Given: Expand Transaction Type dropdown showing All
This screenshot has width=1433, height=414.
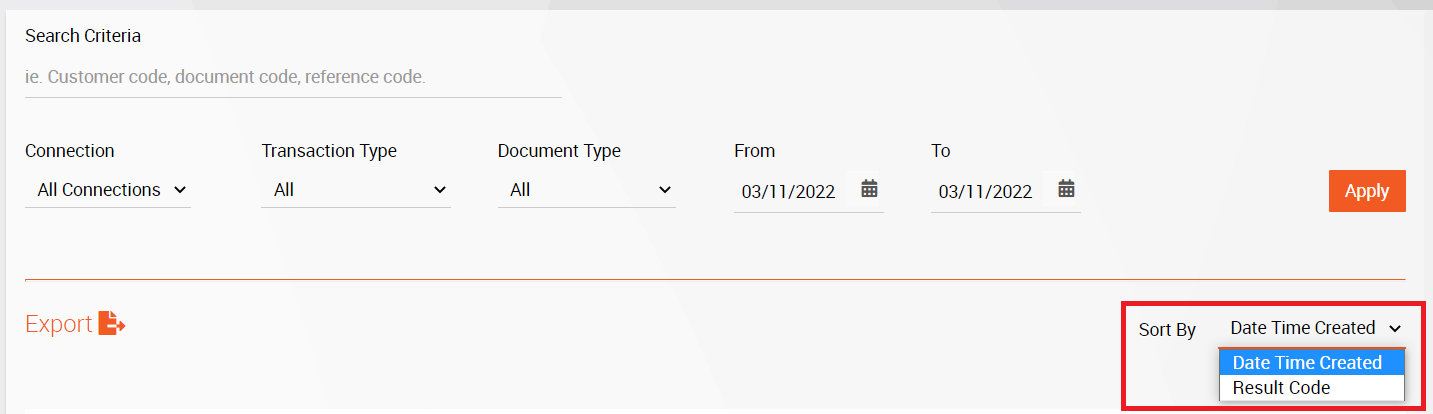Looking at the screenshot, I should pos(356,189).
